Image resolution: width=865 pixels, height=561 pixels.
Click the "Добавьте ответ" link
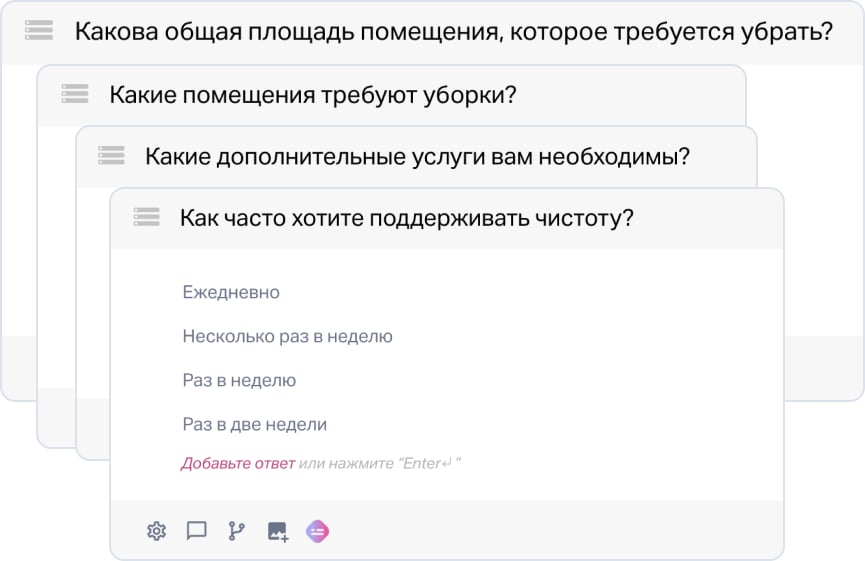click(238, 464)
